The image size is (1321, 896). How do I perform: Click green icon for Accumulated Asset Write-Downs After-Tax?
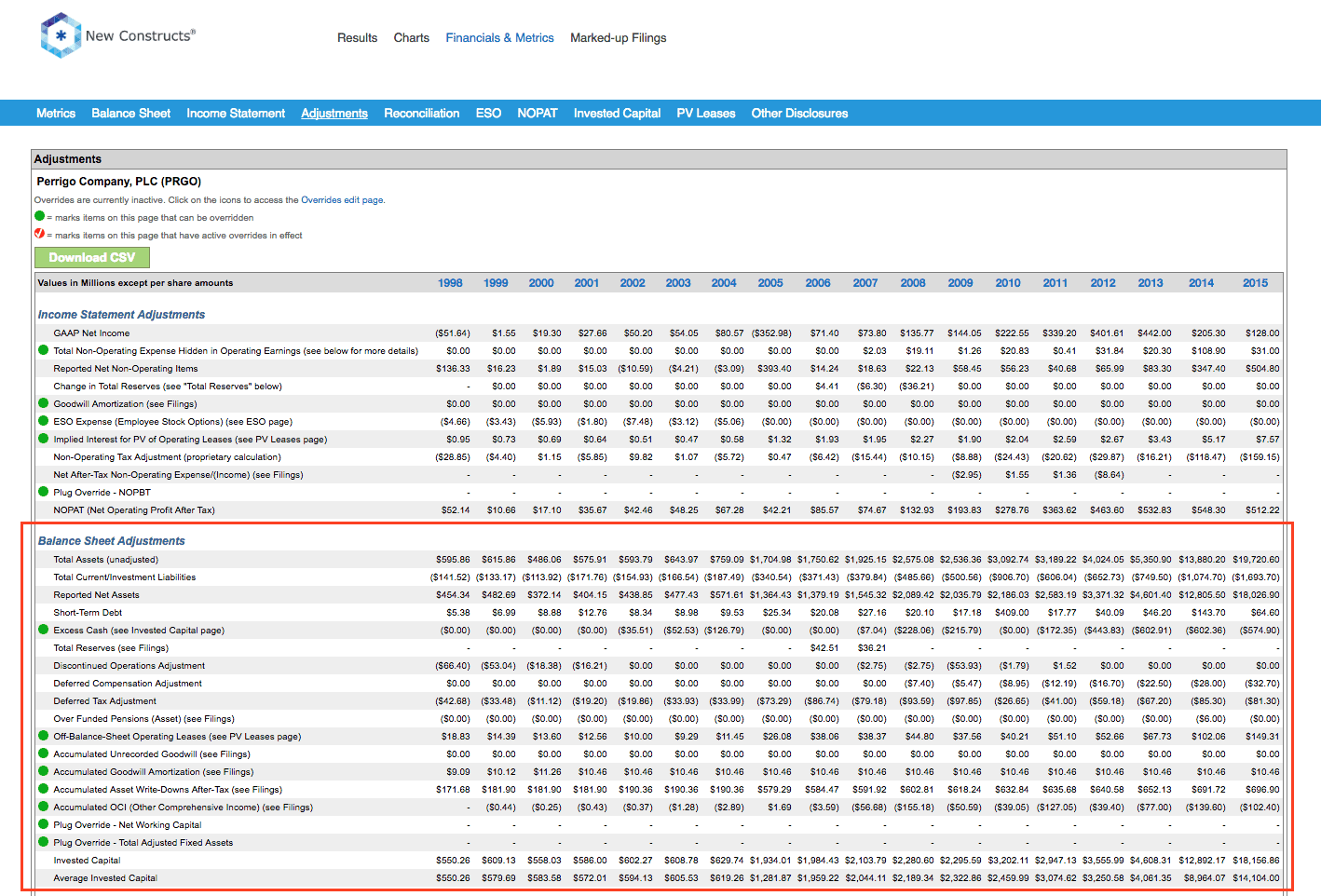[43, 789]
